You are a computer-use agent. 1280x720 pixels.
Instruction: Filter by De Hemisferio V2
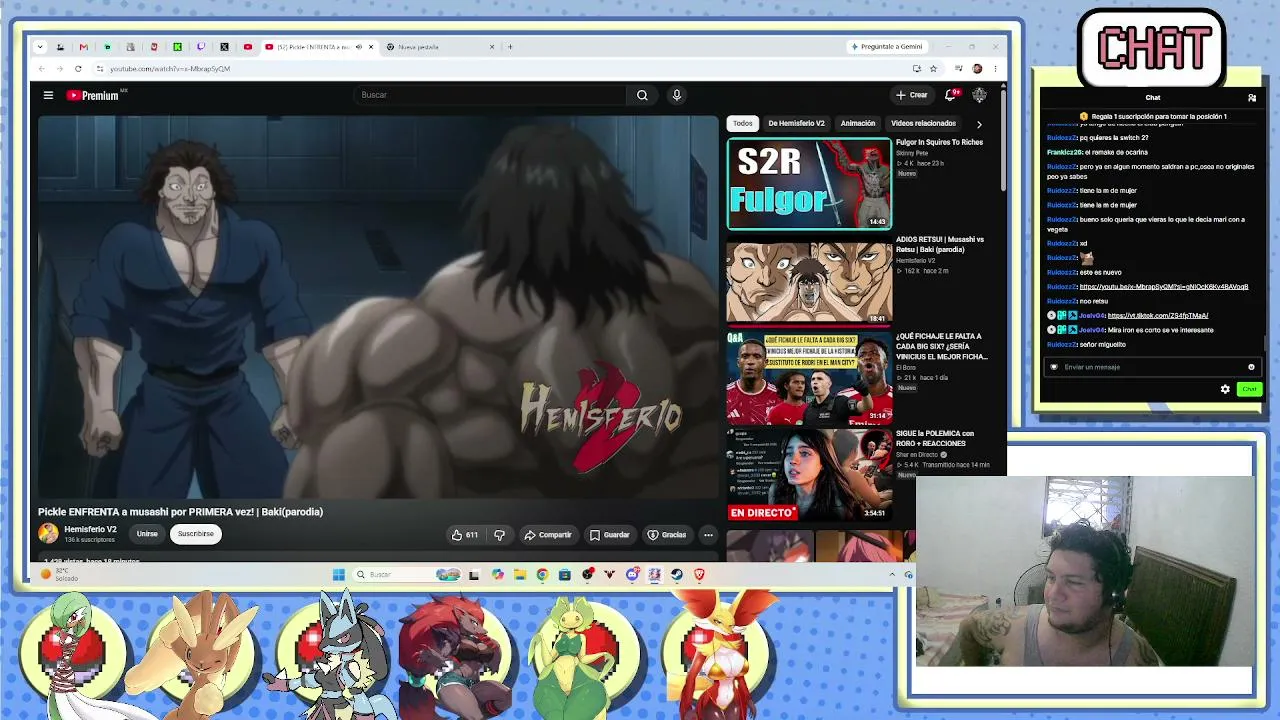point(796,123)
